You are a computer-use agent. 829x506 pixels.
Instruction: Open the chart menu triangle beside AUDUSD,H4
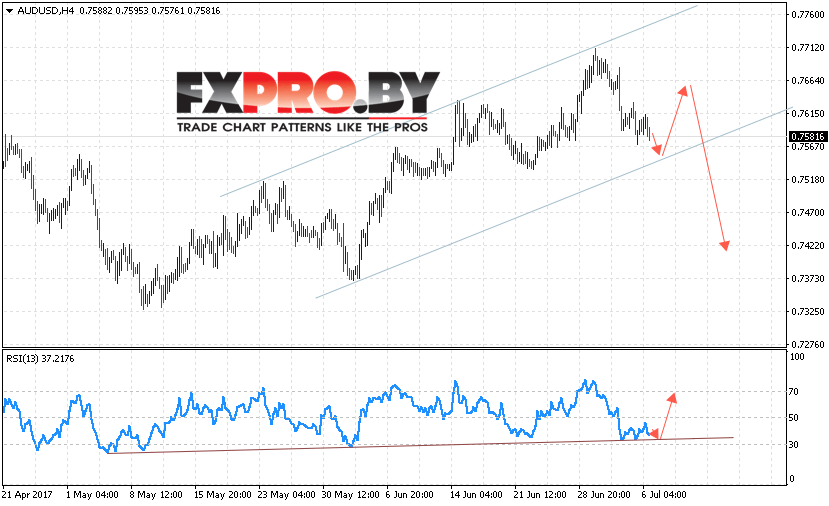click(9, 11)
